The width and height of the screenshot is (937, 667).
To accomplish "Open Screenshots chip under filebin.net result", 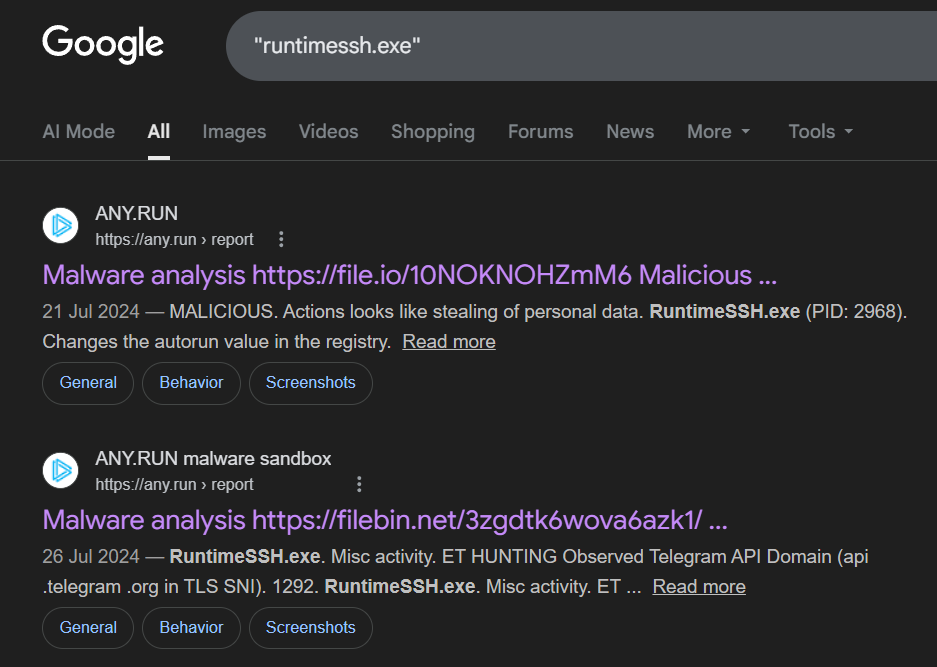I will 311,628.
